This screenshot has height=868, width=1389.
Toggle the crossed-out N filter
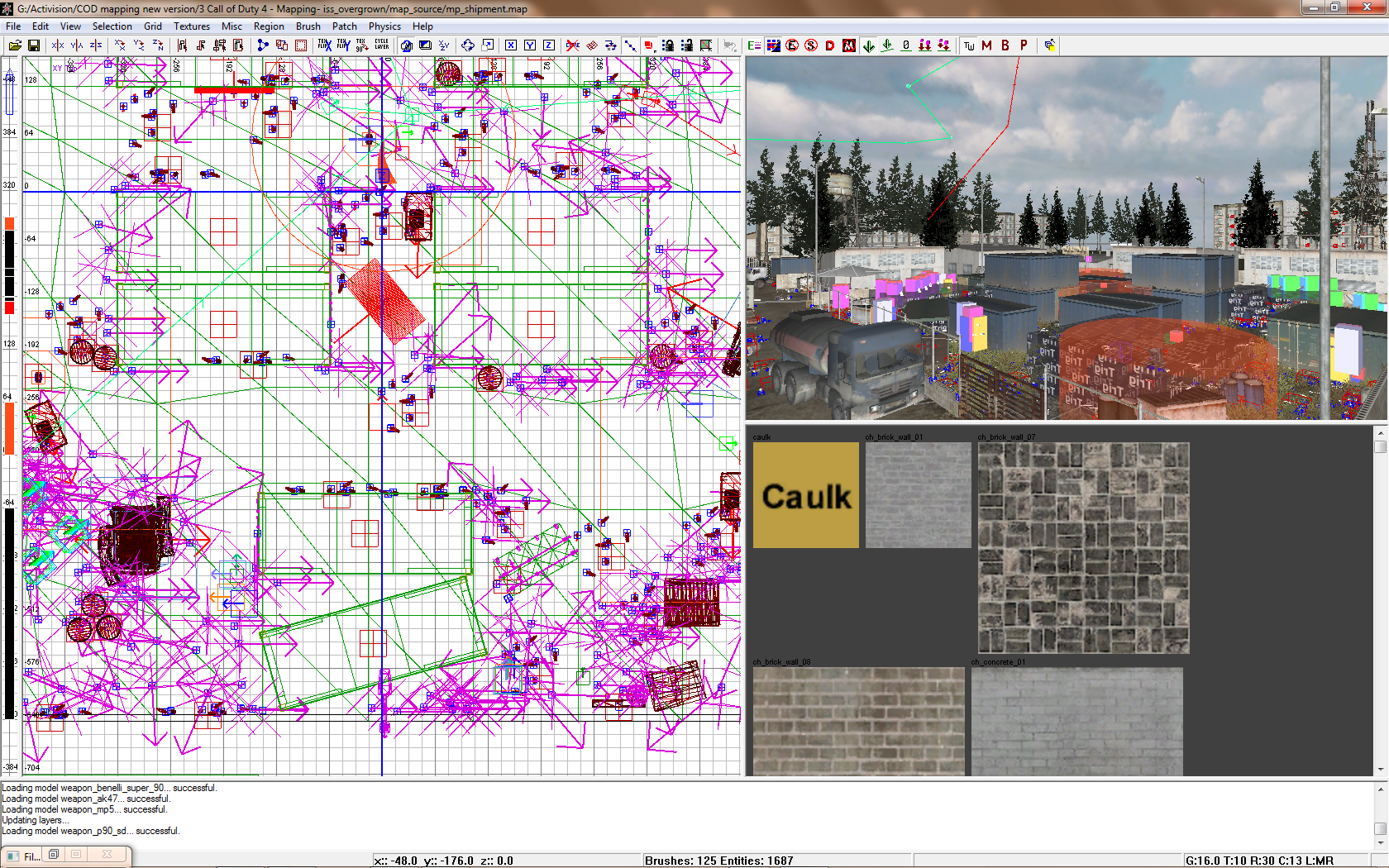click(849, 45)
